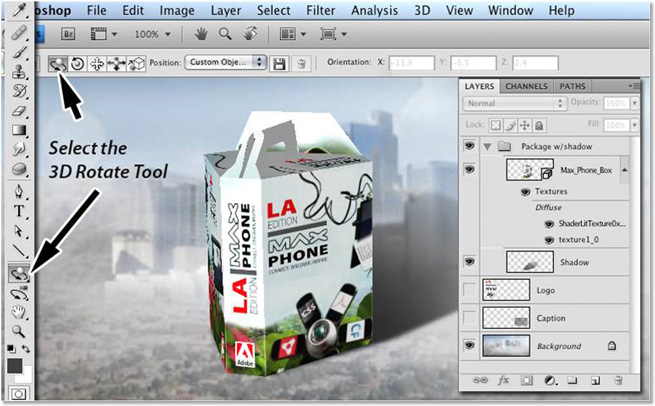Select the 3D Orbit camera tool

coord(19,294)
